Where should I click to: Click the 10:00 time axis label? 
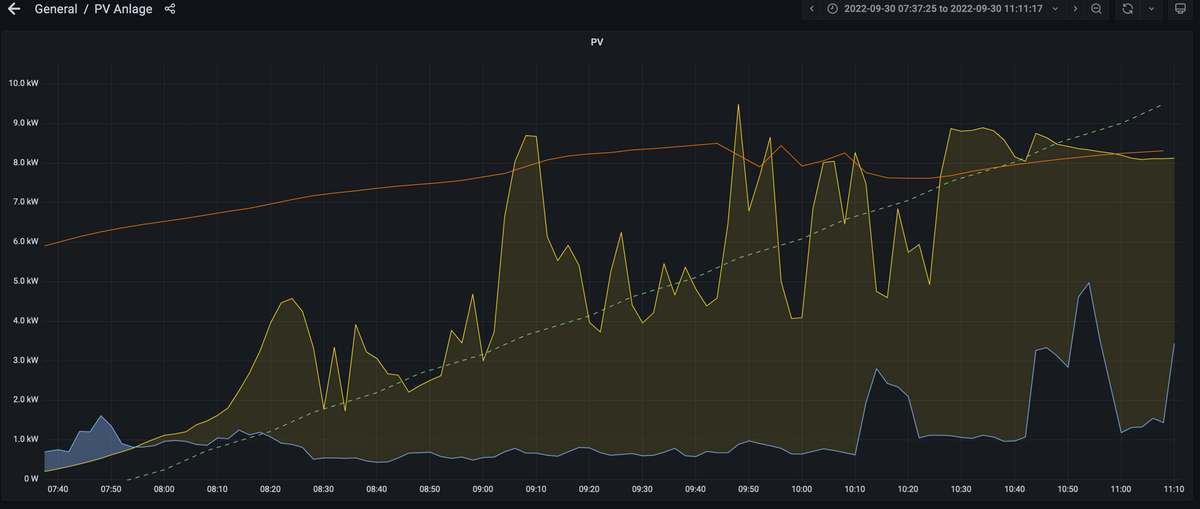pos(801,490)
